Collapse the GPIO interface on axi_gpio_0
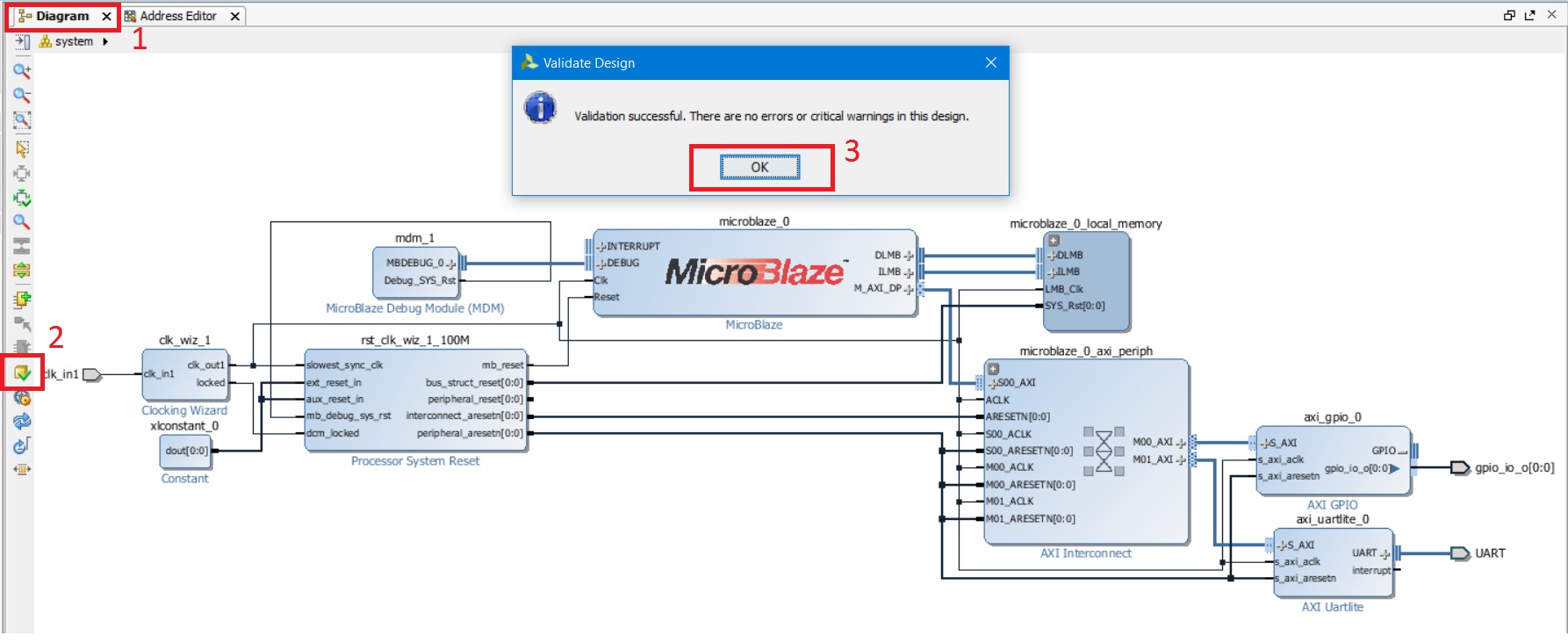This screenshot has height=643, width=1568. [1402, 452]
